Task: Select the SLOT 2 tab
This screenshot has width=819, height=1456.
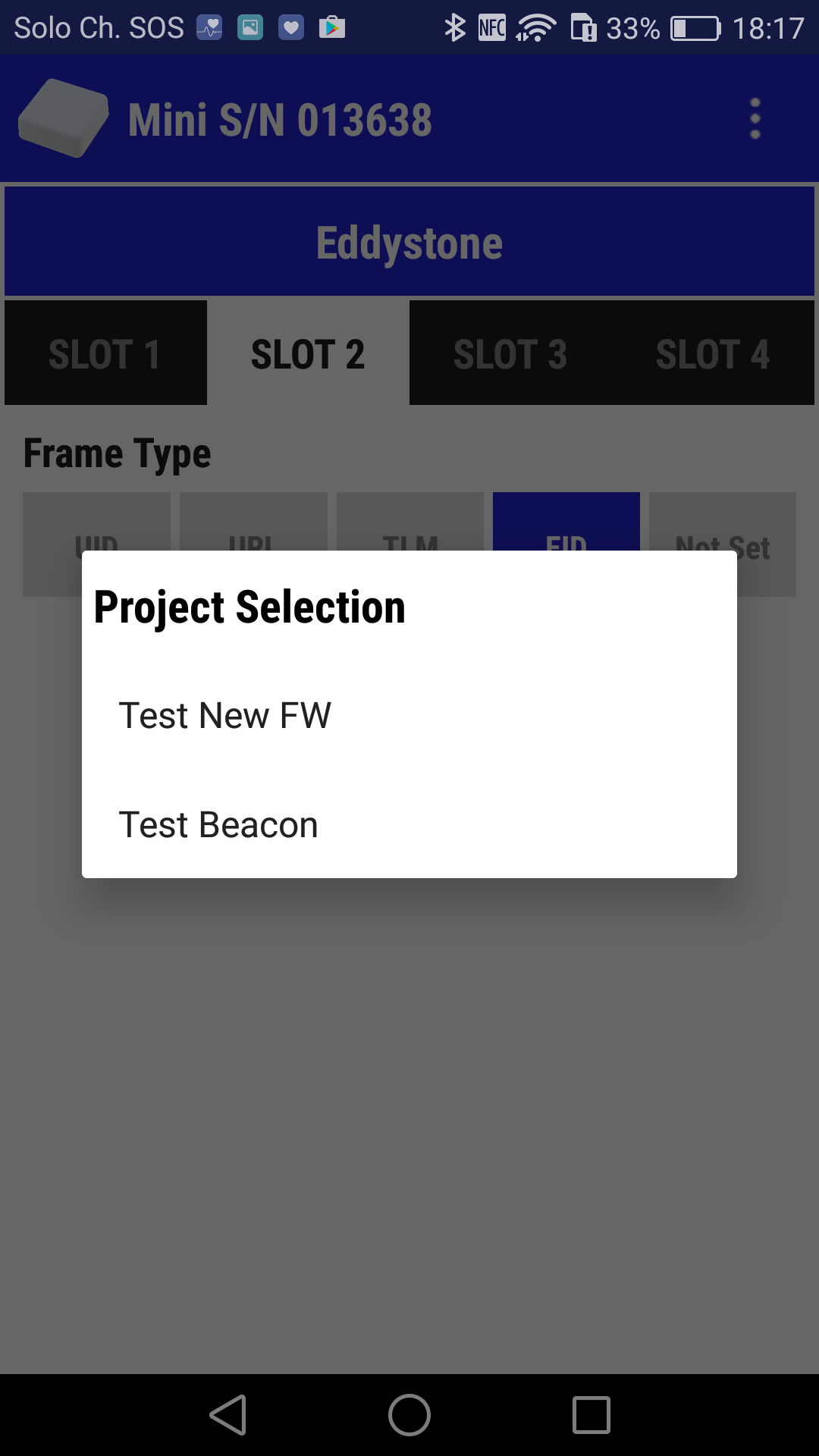Action: pos(308,353)
